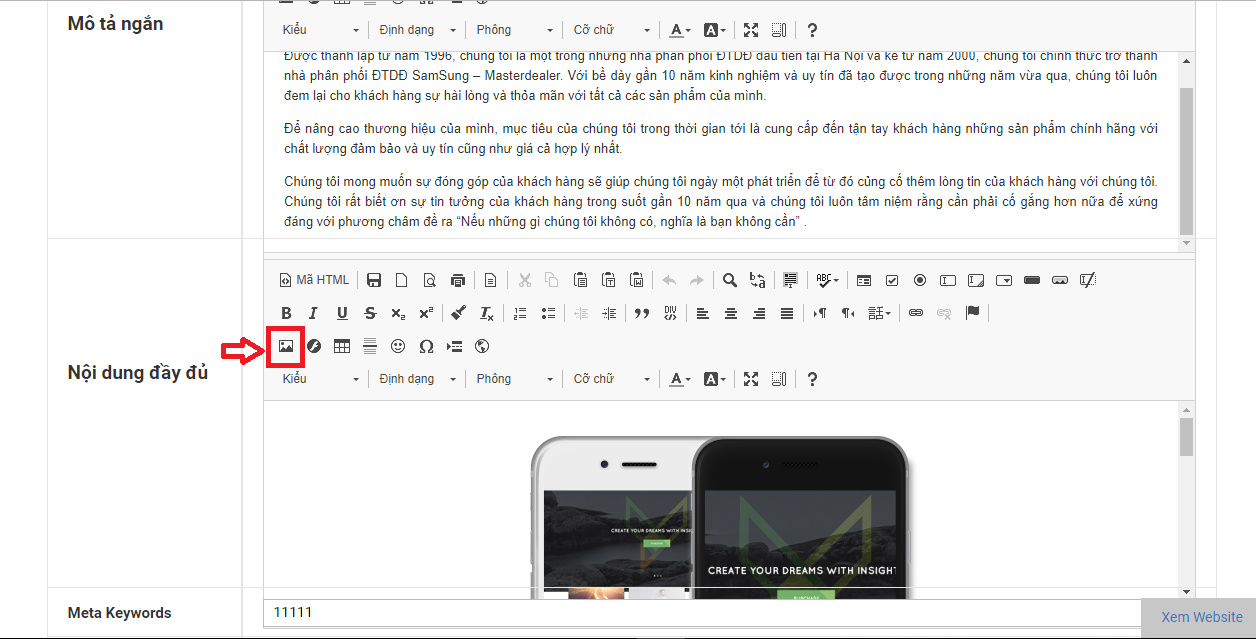Screen dimensions: 1256x639
Task: Insert a checkbox form field
Action: 892,280
